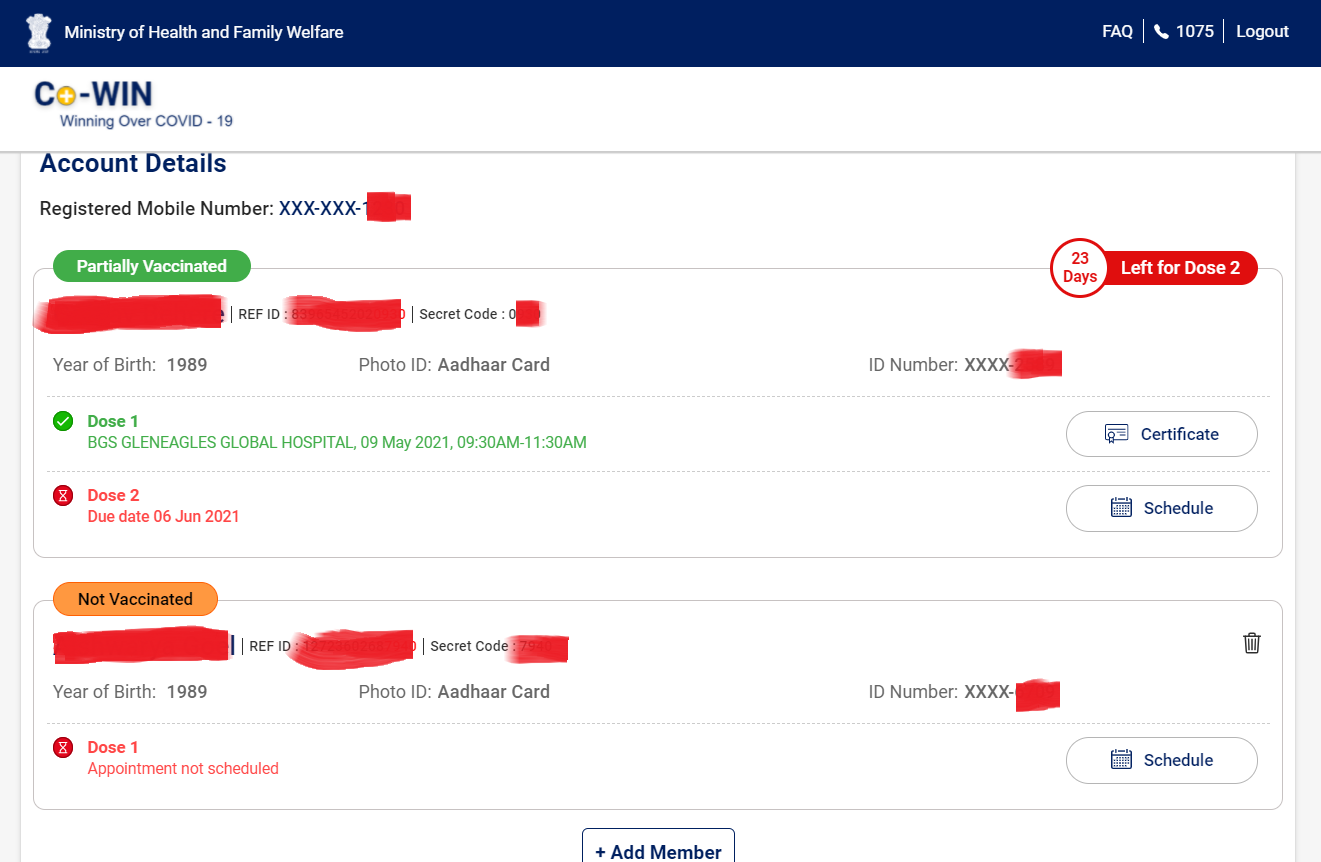Delete the Not Vaccinated member using trash icon
The width and height of the screenshot is (1321, 862).
click(1251, 643)
